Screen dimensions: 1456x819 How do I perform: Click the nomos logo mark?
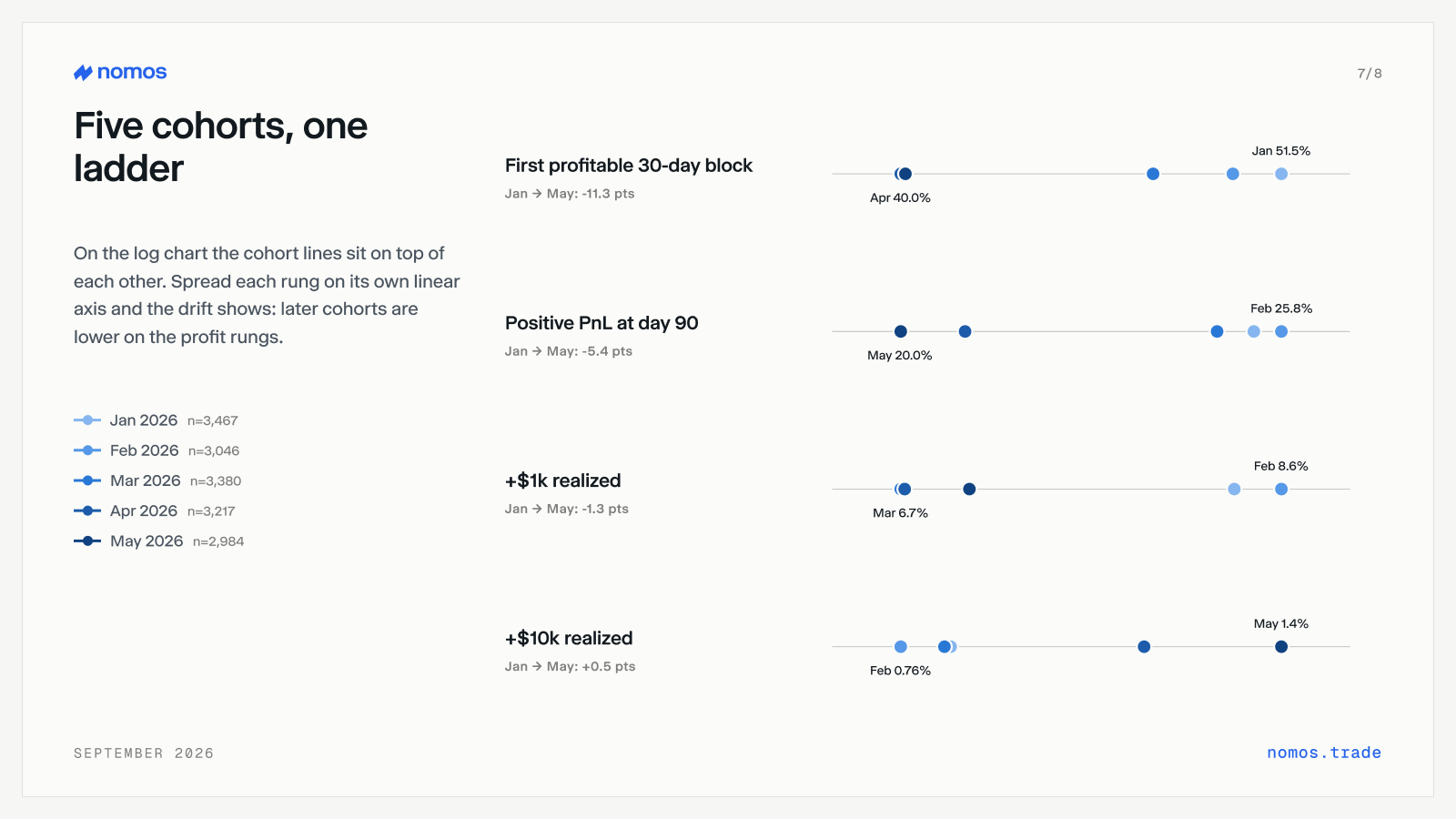click(83, 73)
